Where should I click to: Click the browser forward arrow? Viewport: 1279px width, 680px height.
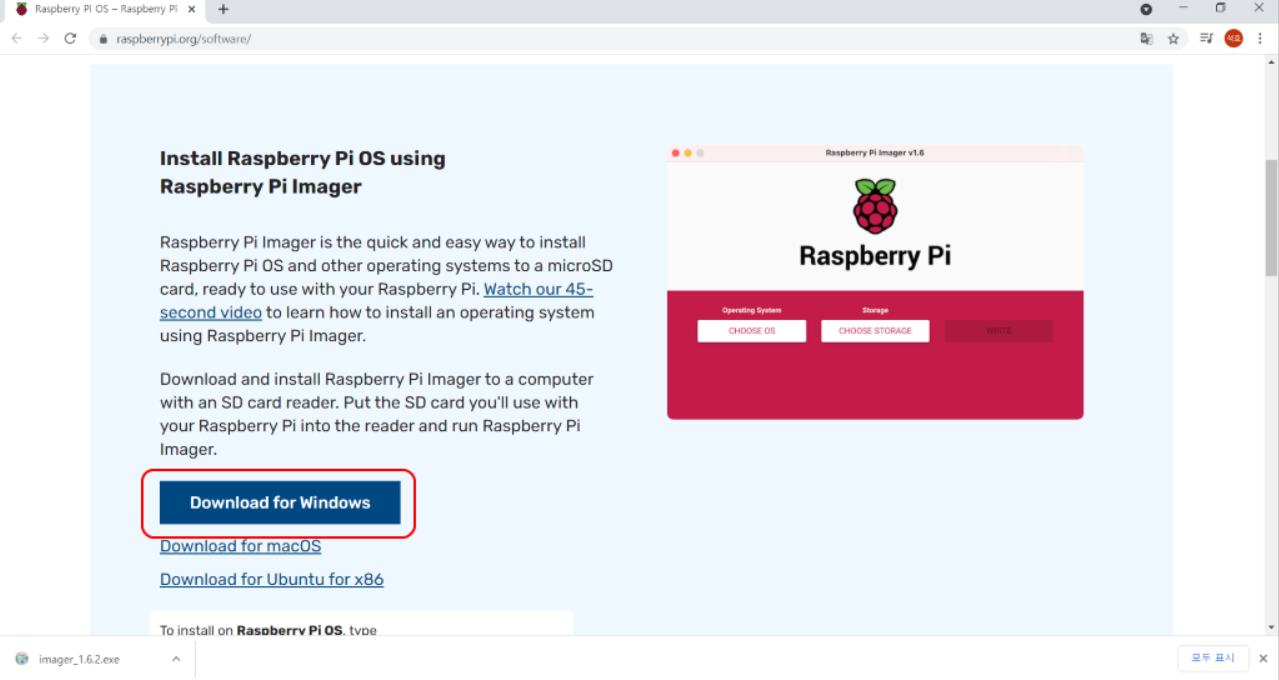[x=43, y=38]
